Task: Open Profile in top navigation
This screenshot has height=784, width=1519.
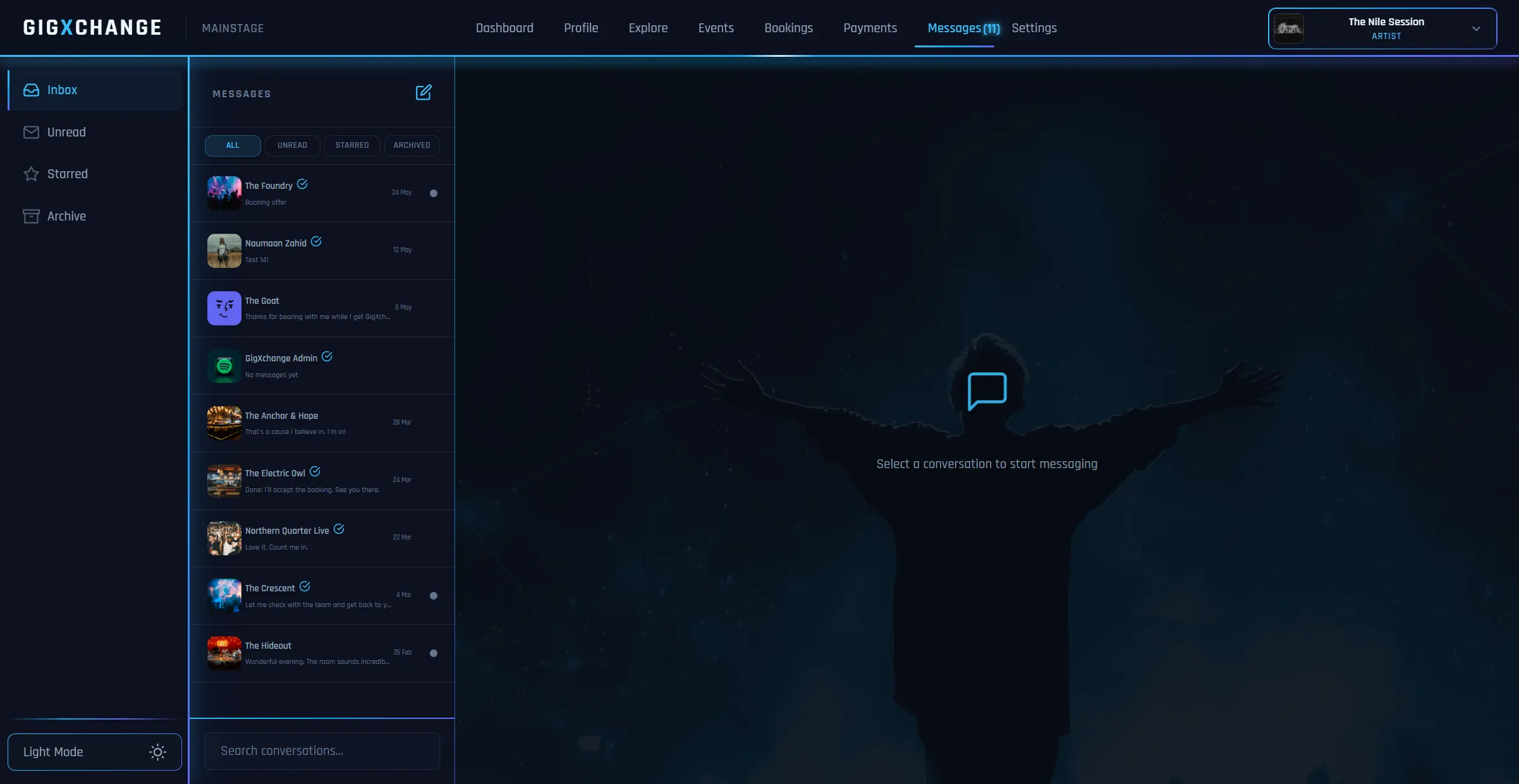Action: [581, 28]
